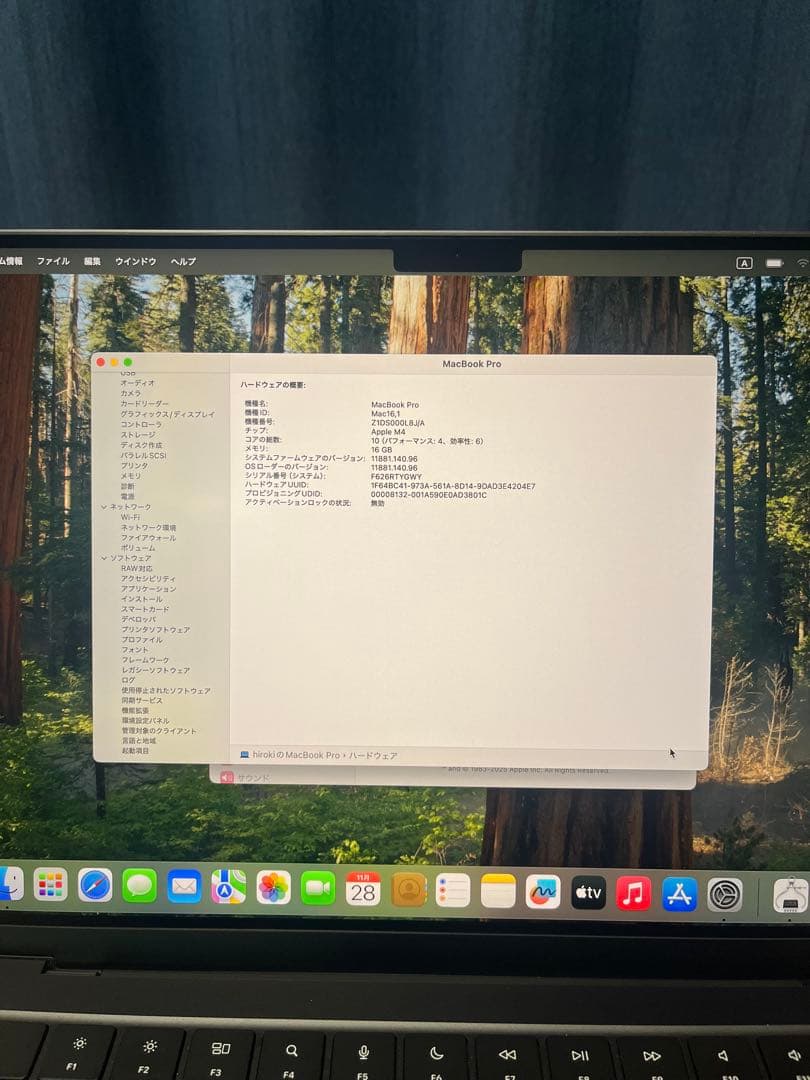Launch Safari from the Dock
810x1080 pixels.
coord(95,885)
